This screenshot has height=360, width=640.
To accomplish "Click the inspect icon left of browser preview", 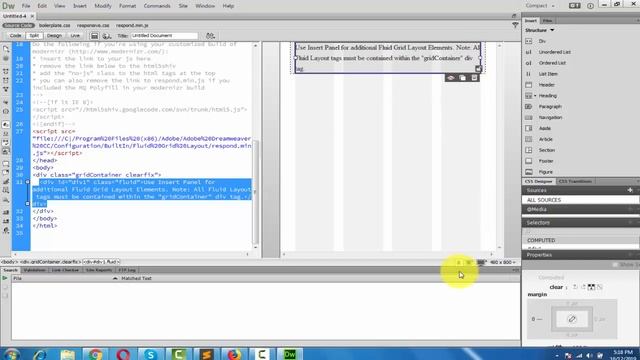I will pyautogui.click(x=94, y=36).
